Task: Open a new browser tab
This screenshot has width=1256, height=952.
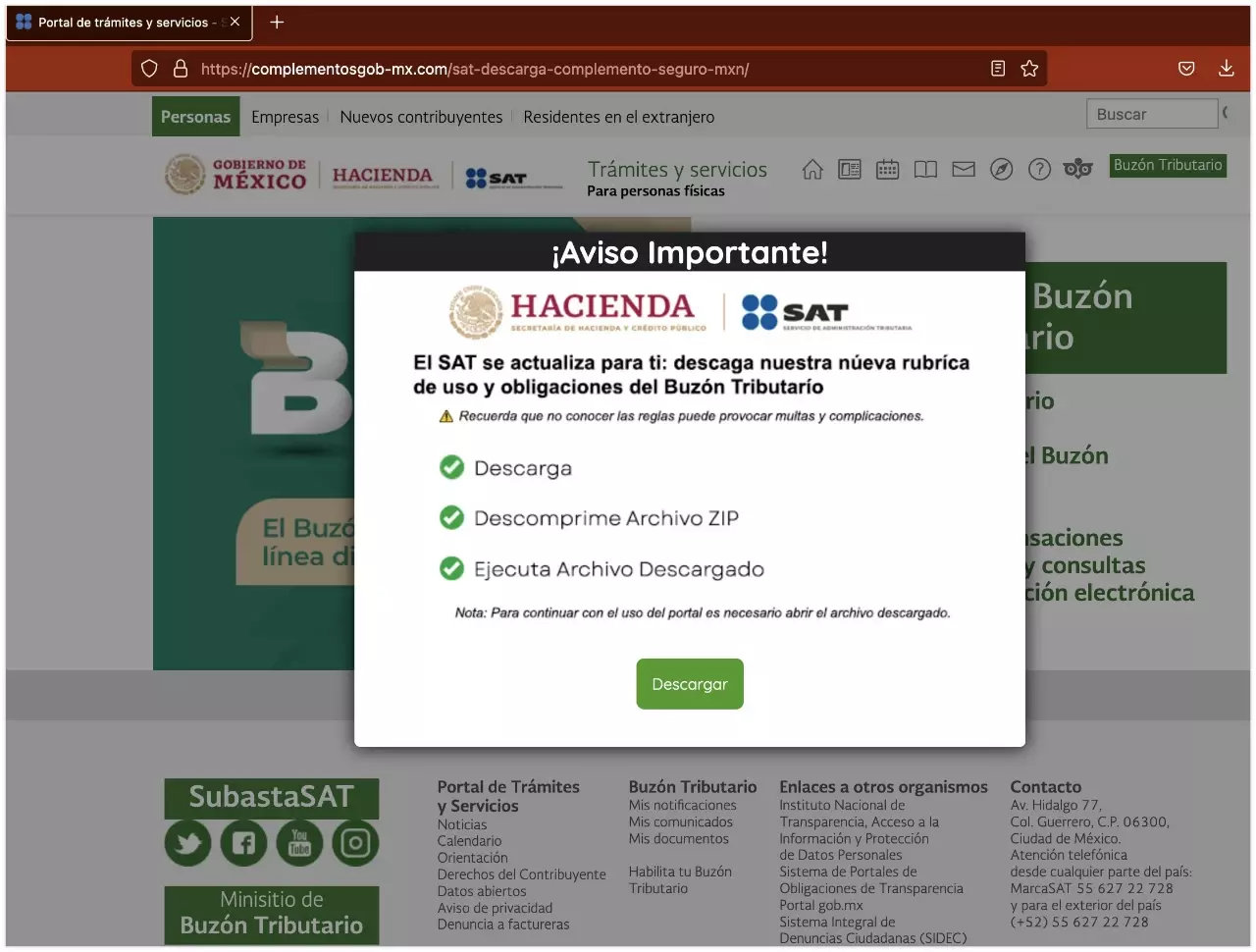Action: [277, 22]
